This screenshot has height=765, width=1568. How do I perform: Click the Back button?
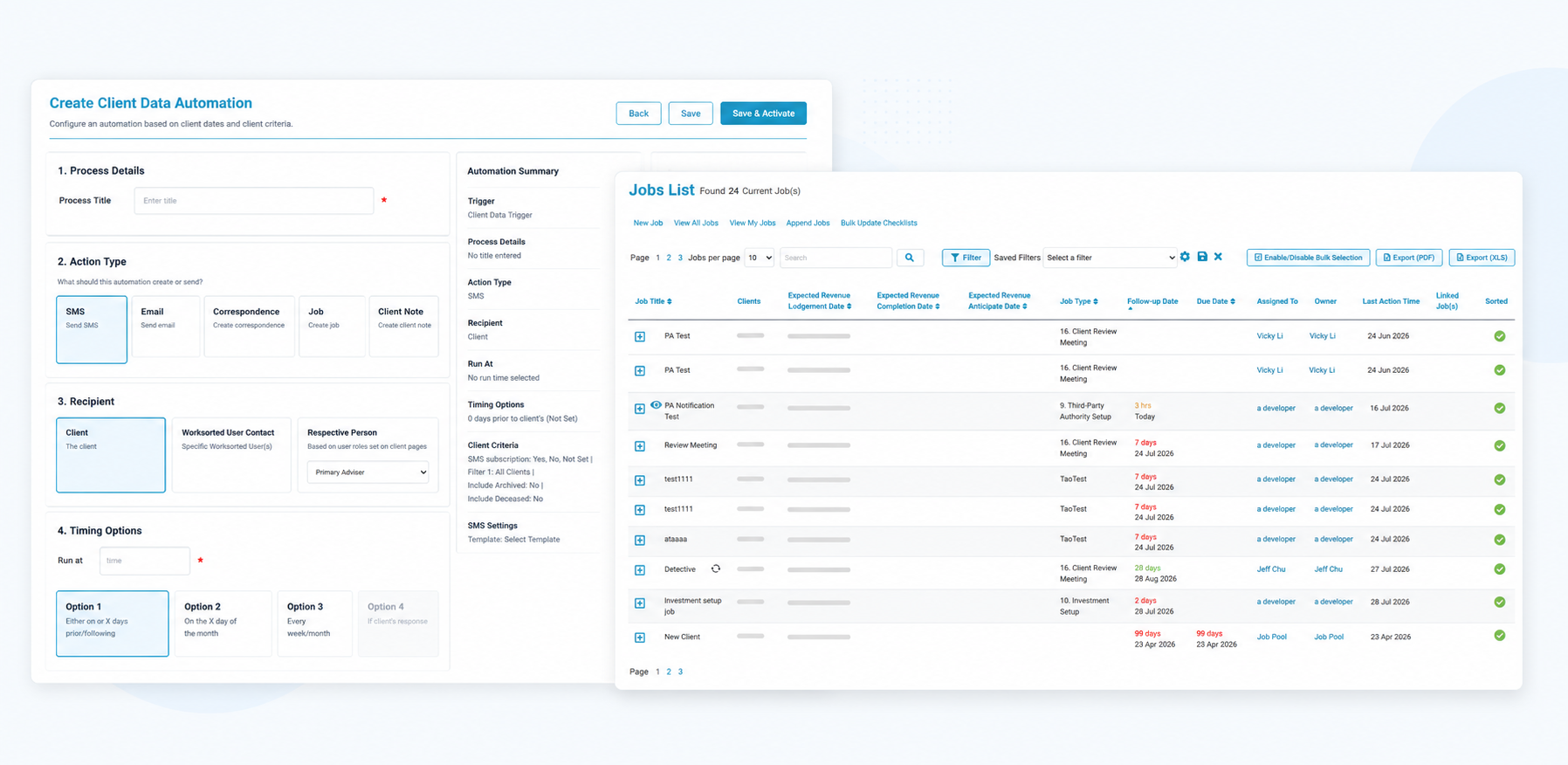(638, 114)
